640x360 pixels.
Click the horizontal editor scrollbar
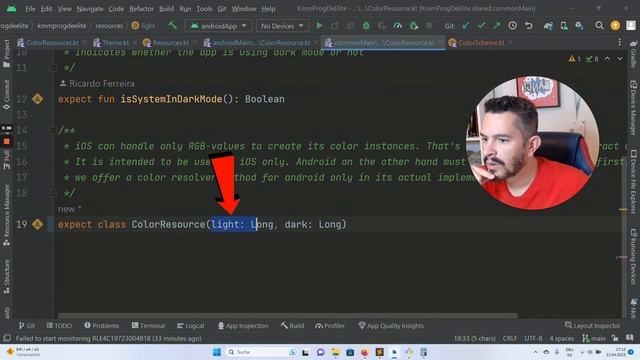coord(288,316)
